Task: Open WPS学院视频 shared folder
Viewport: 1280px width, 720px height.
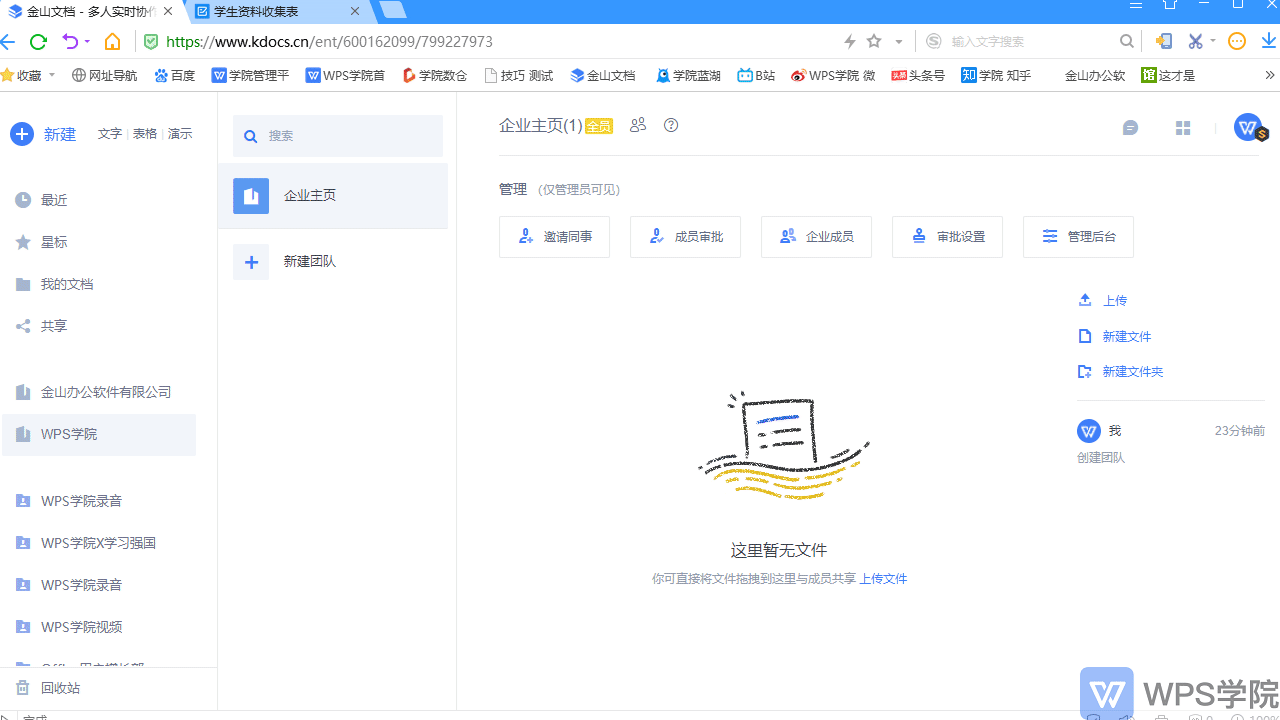Action: click(x=81, y=627)
